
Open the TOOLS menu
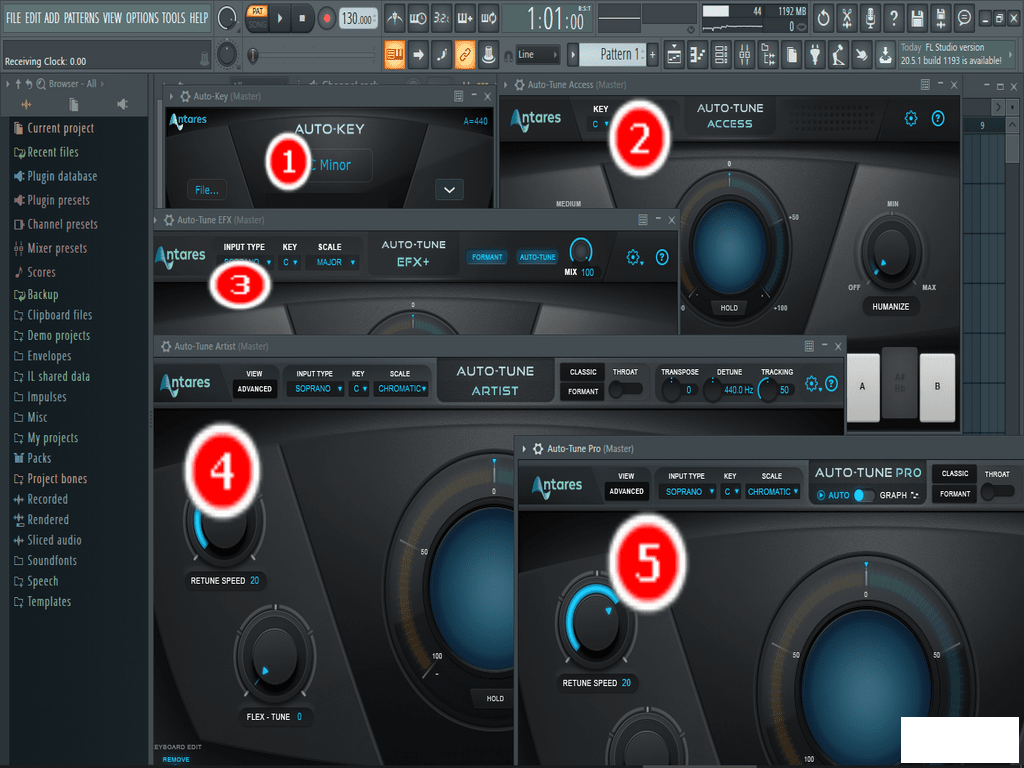coord(174,18)
